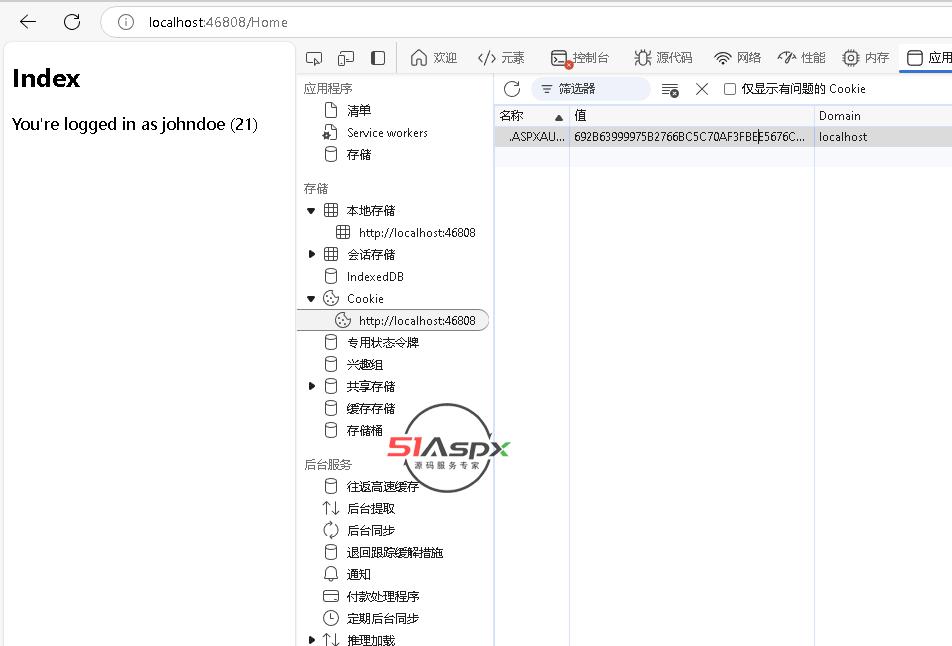The image size is (952, 646).
Task: Toggle device emulation icon in DevTools
Action: click(345, 58)
